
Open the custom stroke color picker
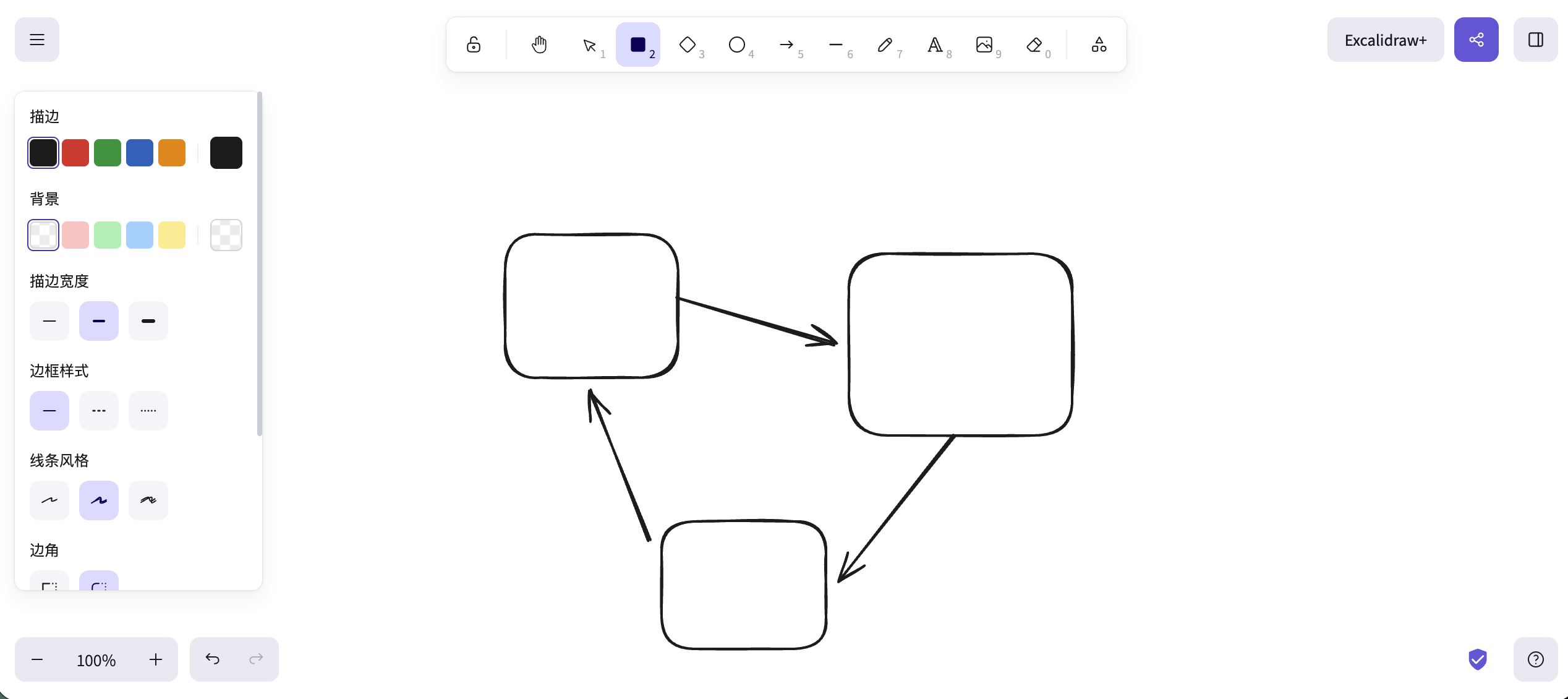[226, 153]
